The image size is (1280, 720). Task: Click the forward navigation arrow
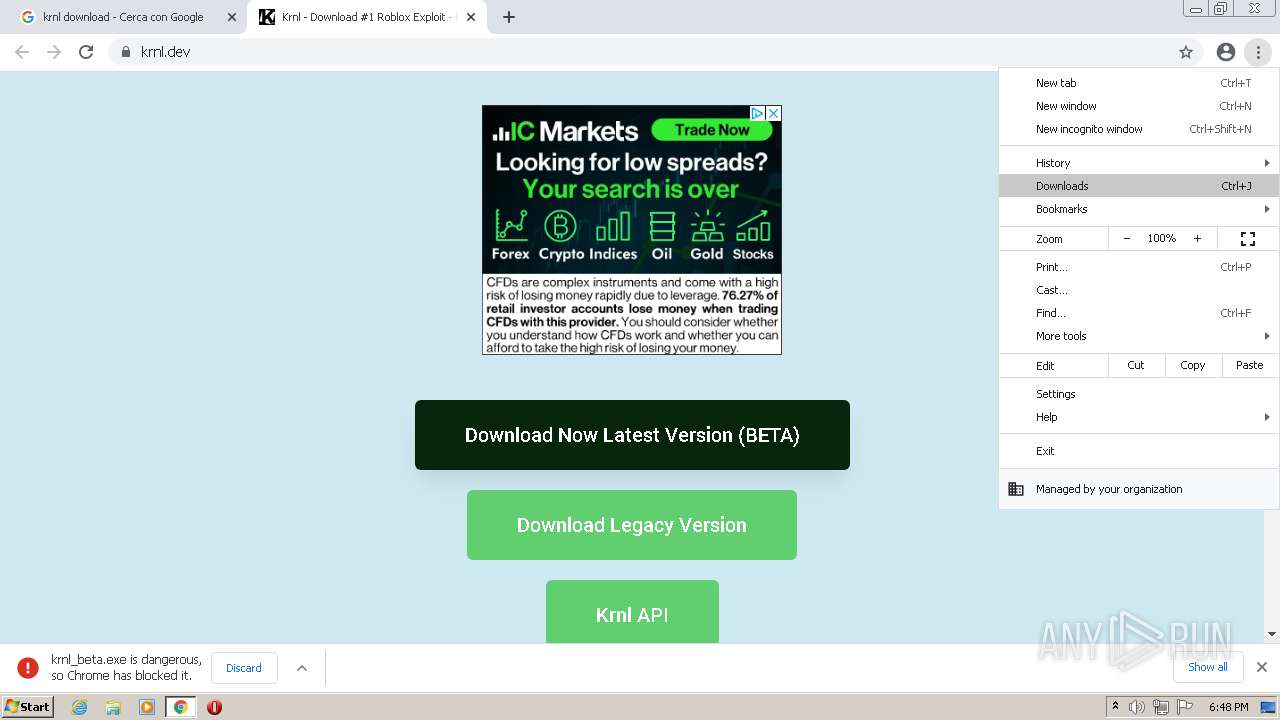(x=54, y=52)
